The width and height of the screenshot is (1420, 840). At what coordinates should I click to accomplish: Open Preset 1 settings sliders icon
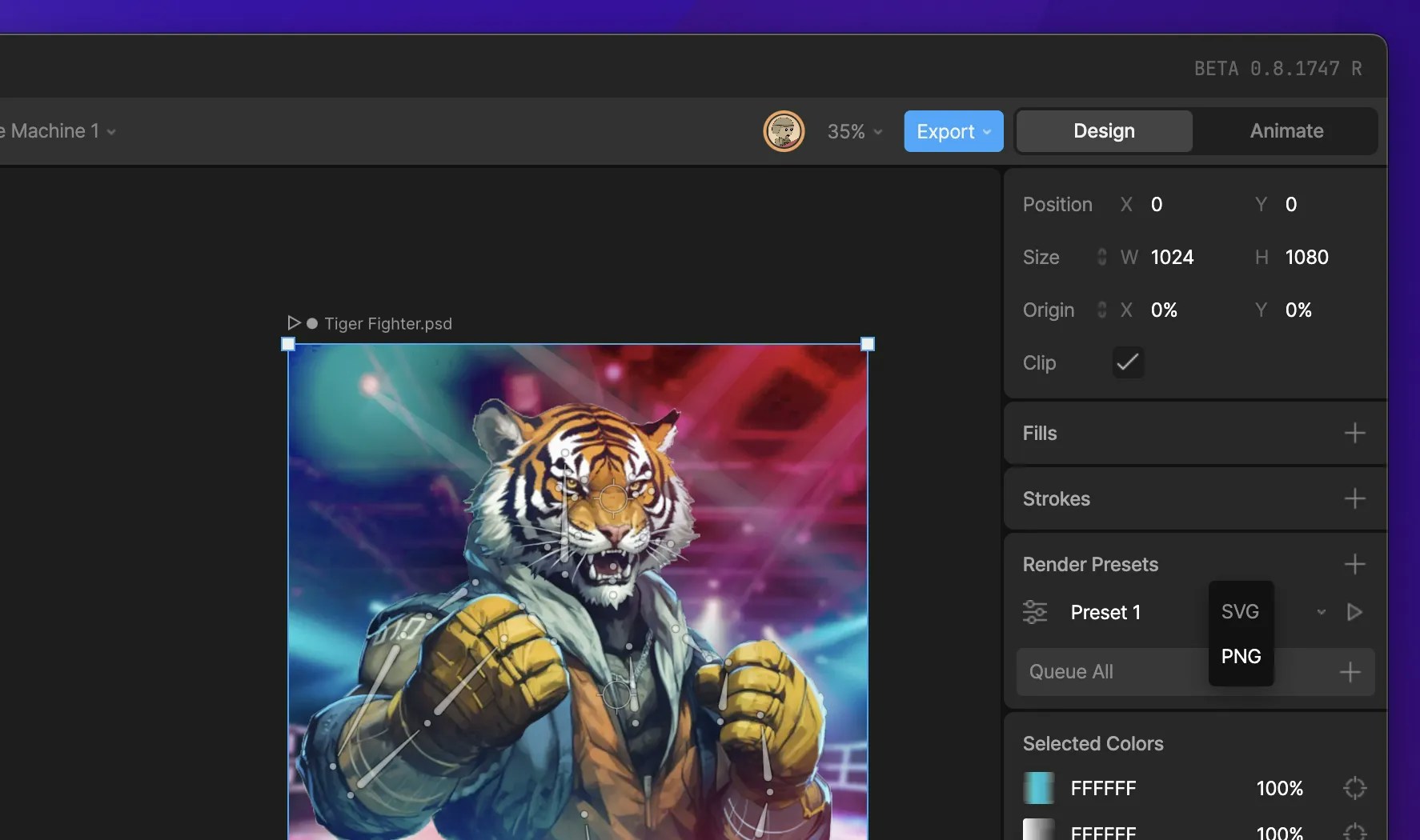point(1035,612)
